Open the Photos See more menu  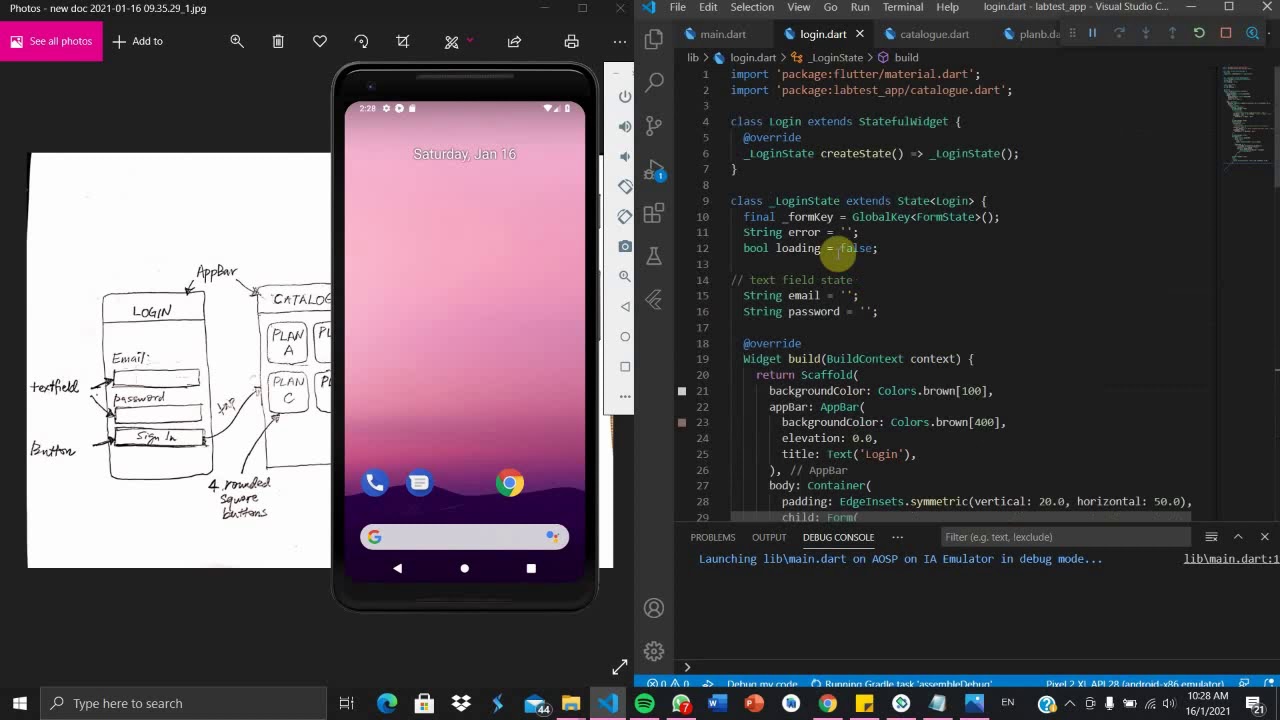(x=620, y=41)
